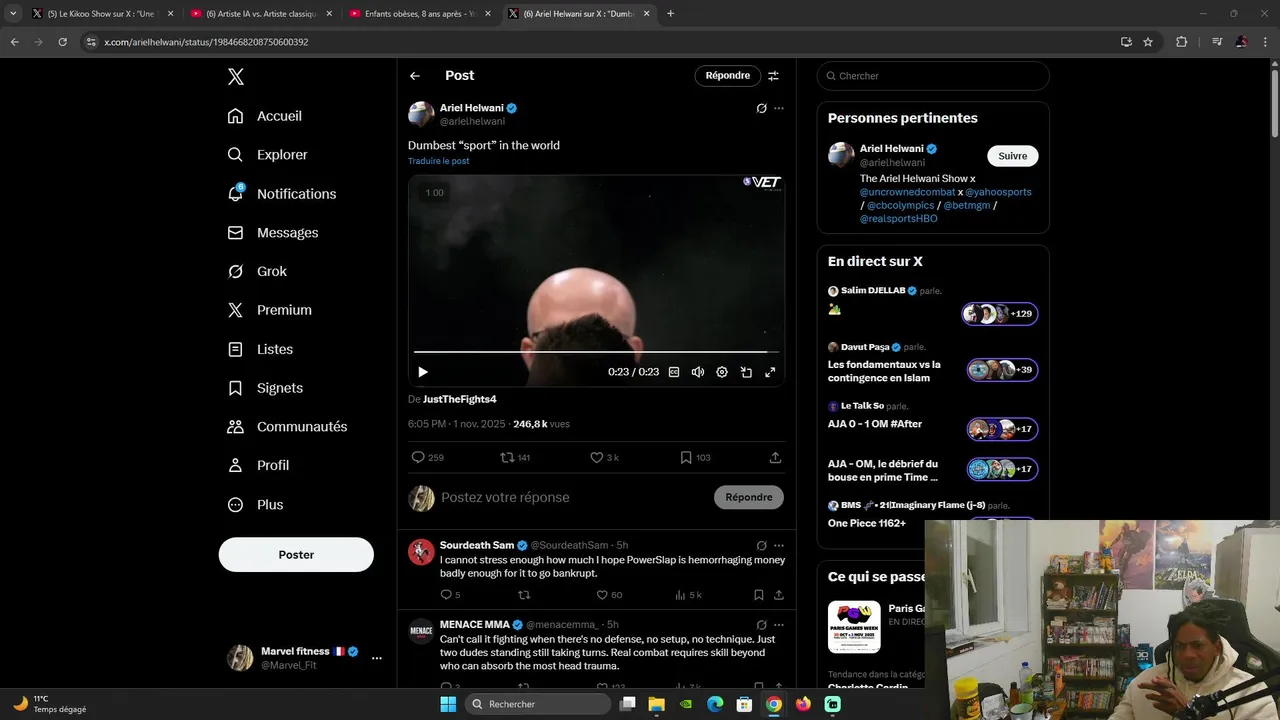Click the video progress bar
This screenshot has width=1280, height=720.
point(597,352)
